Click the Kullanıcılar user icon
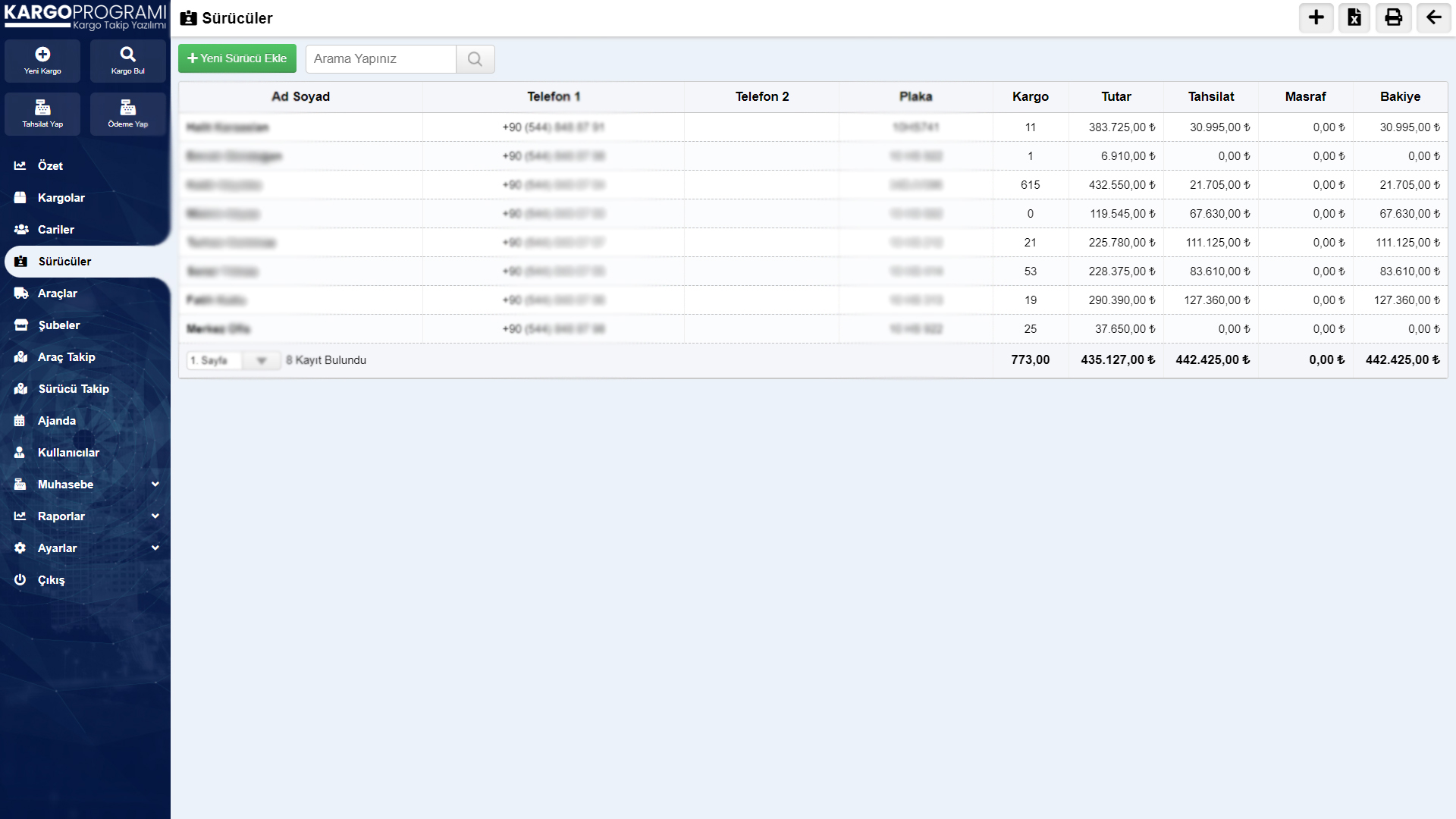1456x819 pixels. click(x=20, y=452)
